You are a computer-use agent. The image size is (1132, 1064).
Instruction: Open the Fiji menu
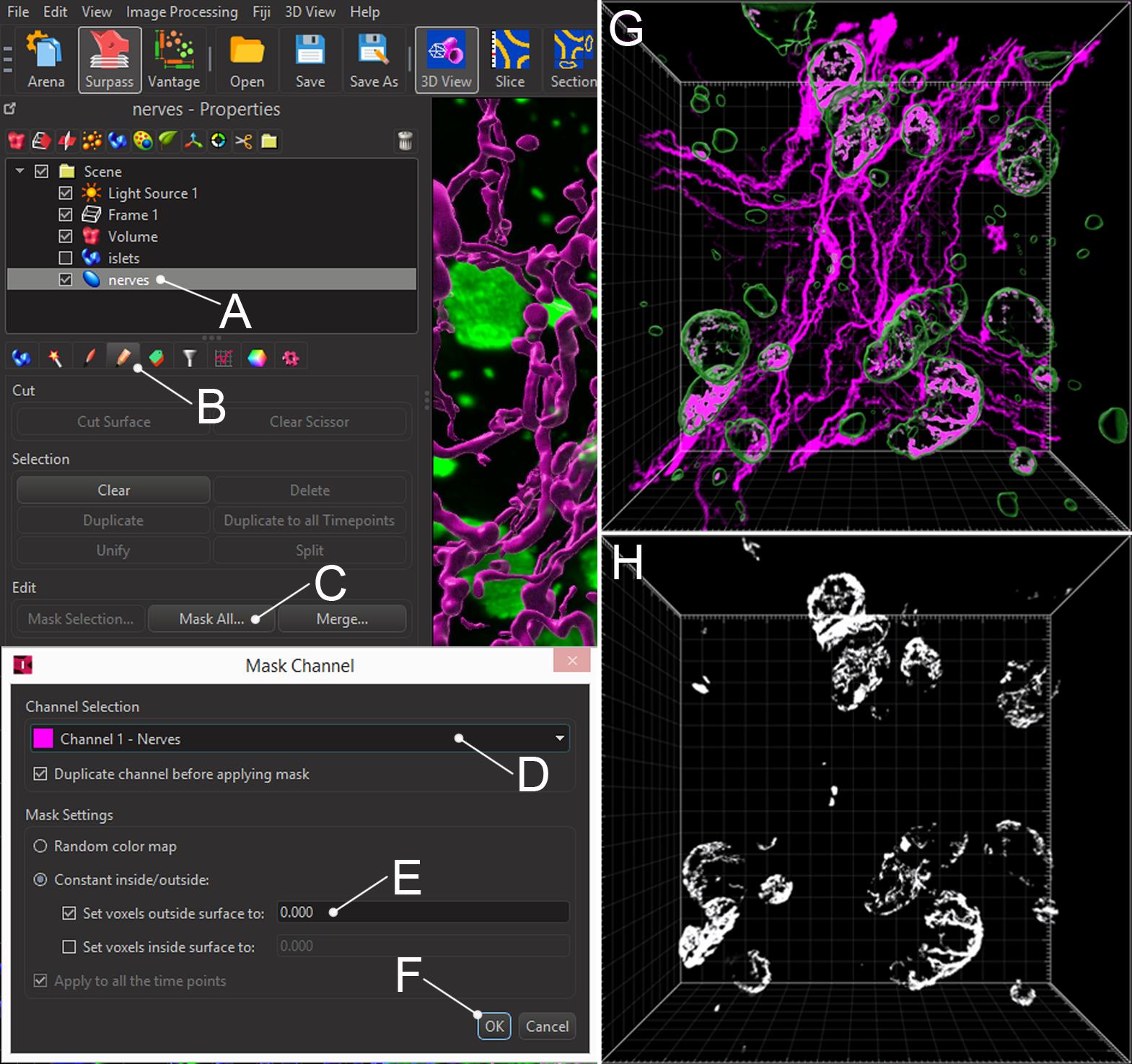pos(262,12)
